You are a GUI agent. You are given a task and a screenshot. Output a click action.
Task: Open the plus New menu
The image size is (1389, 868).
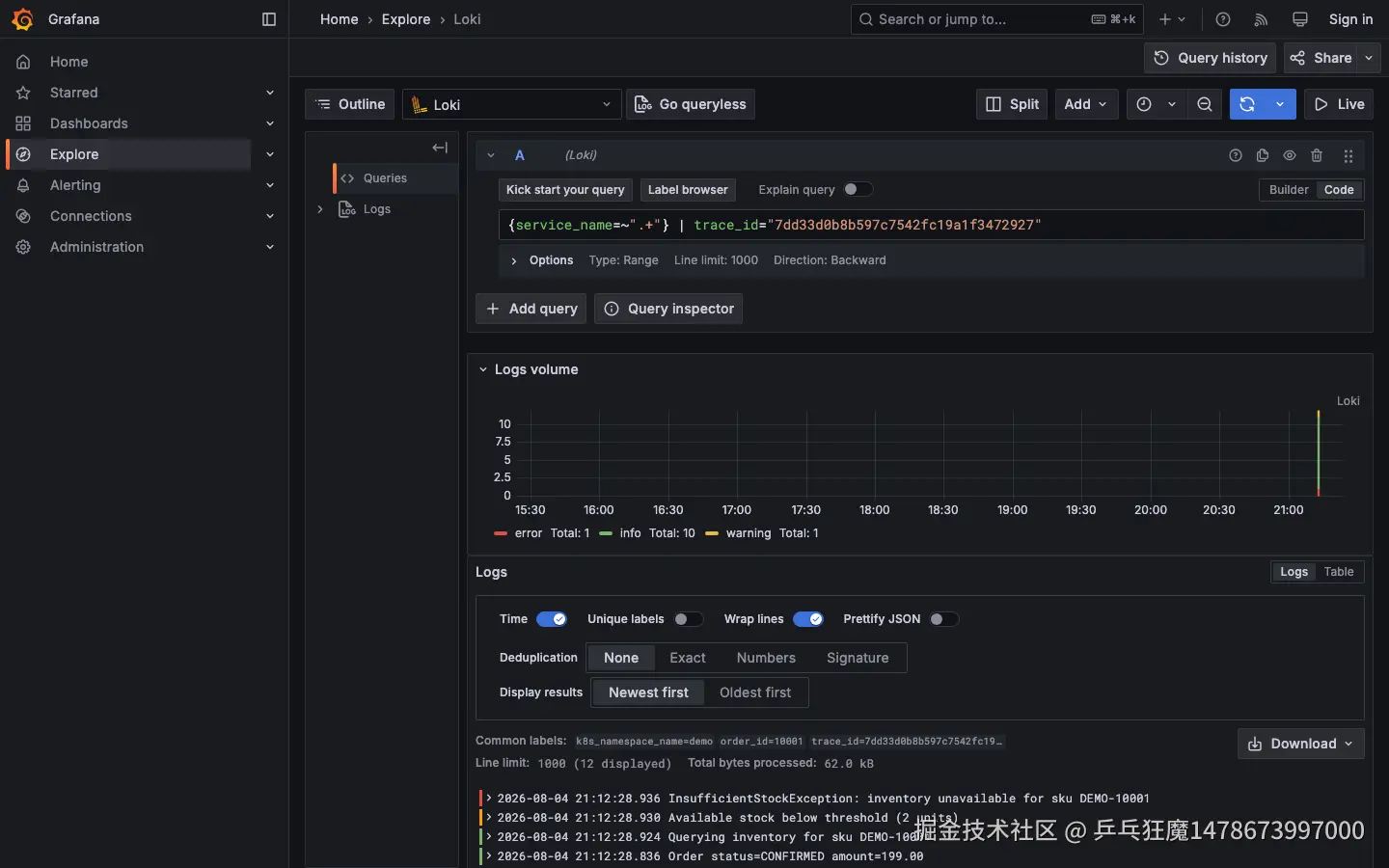click(1173, 19)
